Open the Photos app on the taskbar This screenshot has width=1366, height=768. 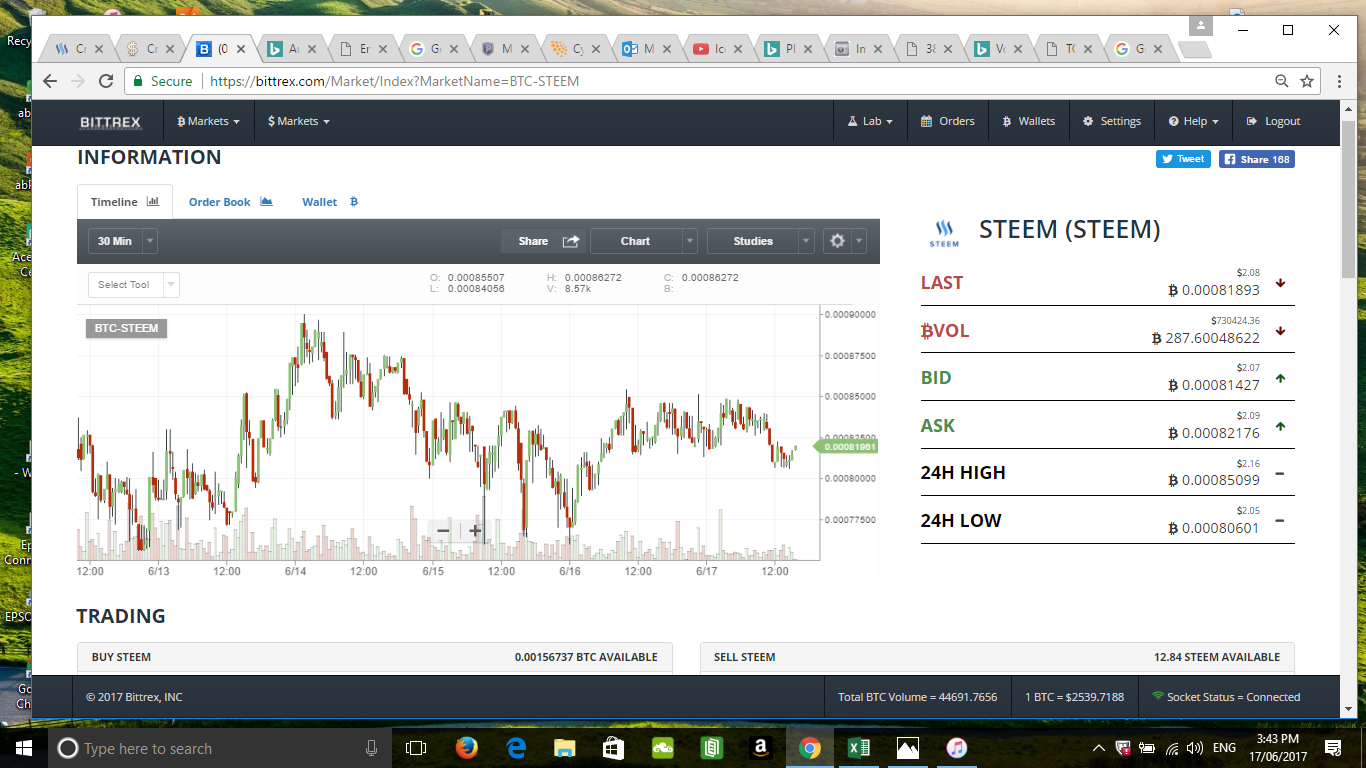coord(908,748)
